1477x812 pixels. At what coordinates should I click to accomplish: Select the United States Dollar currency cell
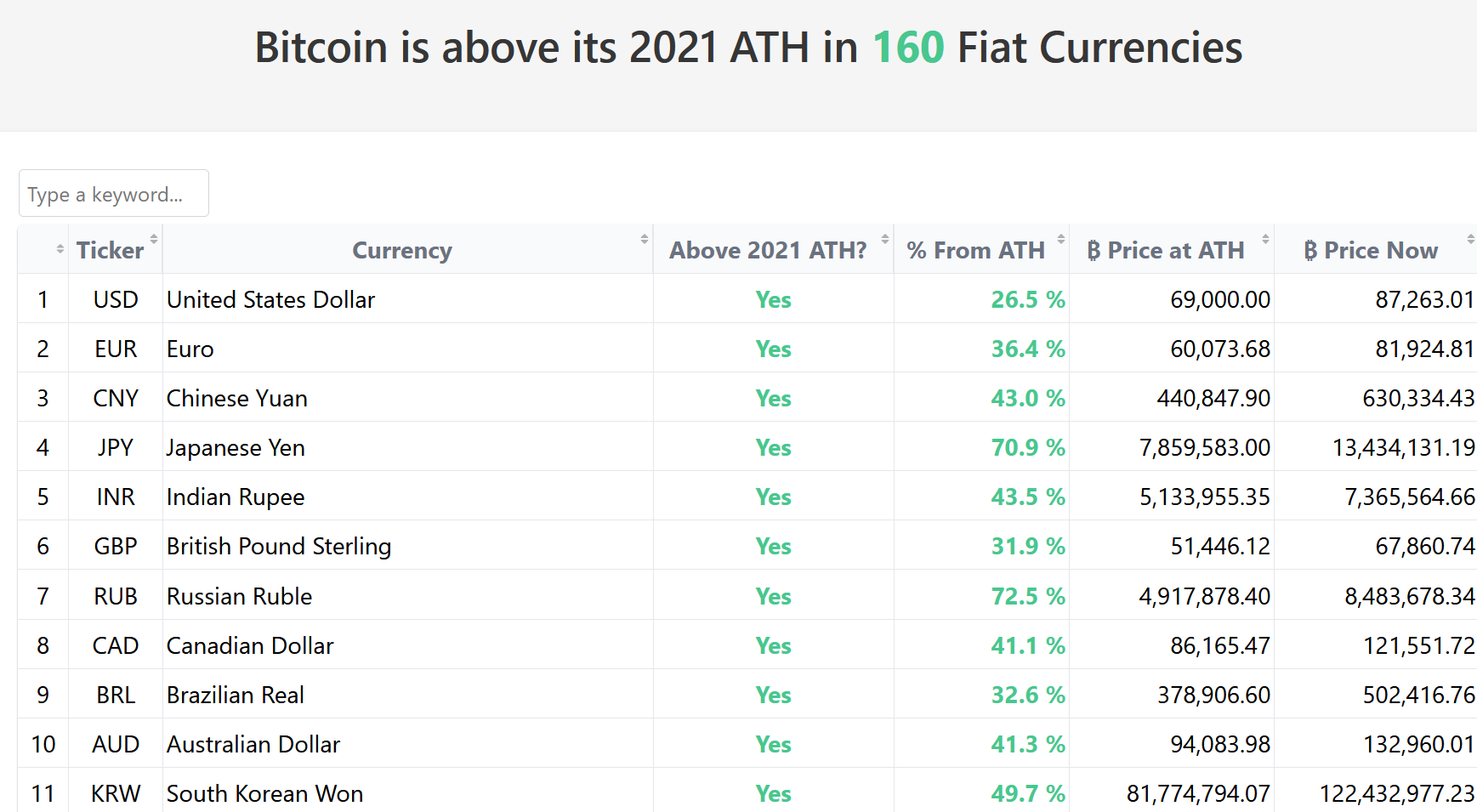[270, 300]
